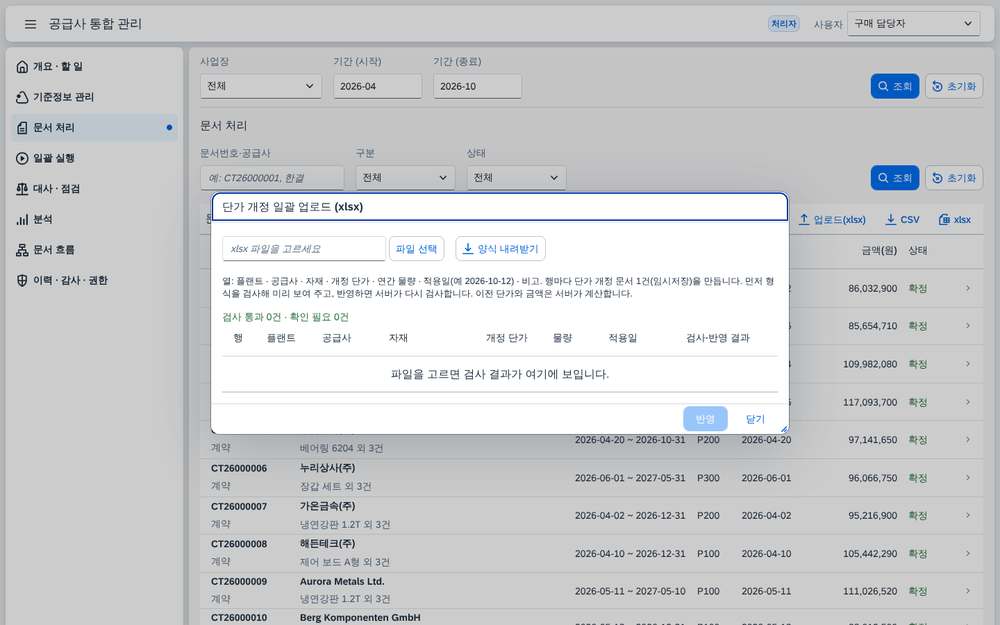Click the dialog resize handle corner
Image resolution: width=1000 pixels, height=625 pixels.
coord(784,429)
